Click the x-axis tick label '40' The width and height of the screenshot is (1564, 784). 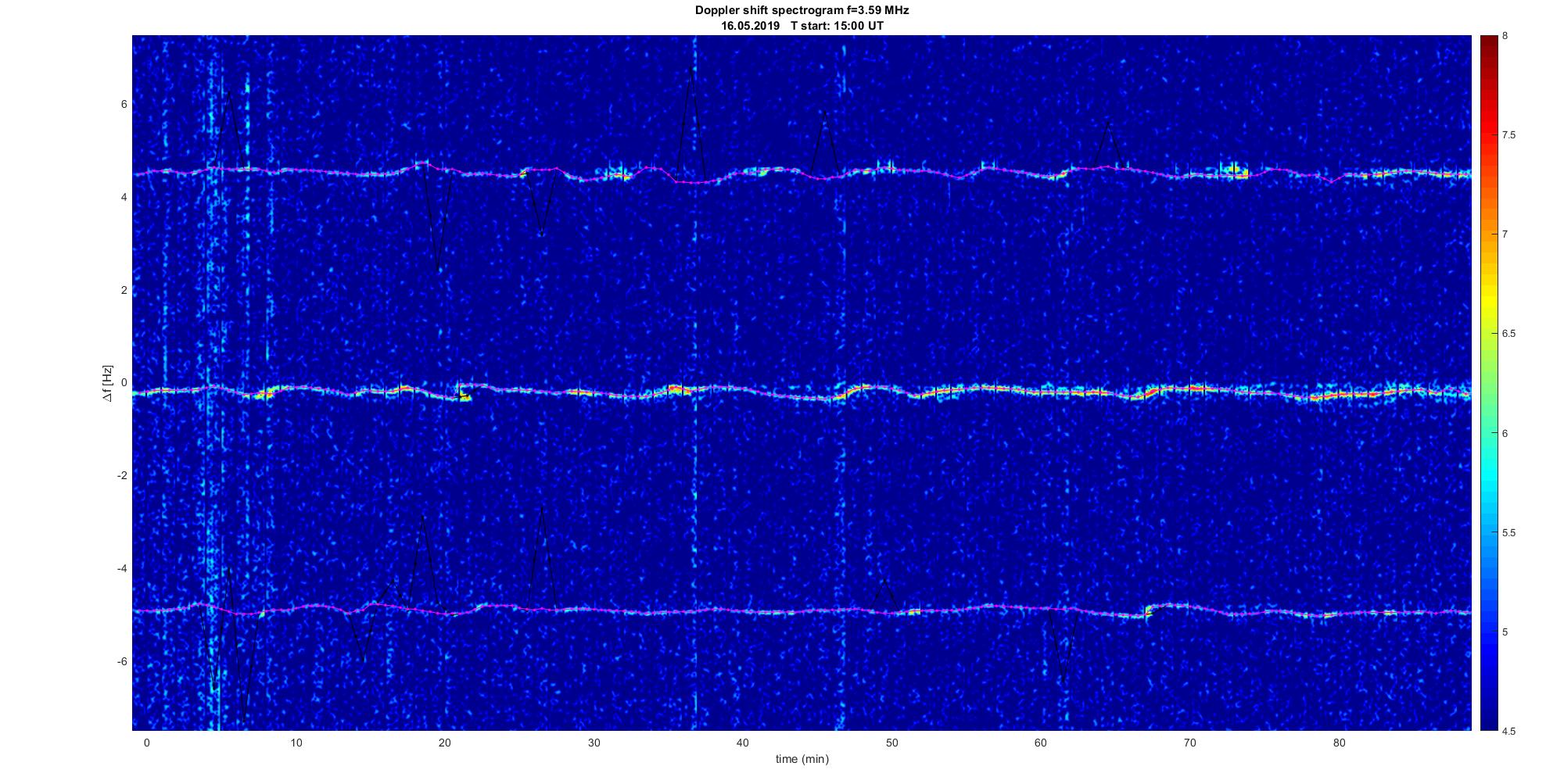point(743,743)
